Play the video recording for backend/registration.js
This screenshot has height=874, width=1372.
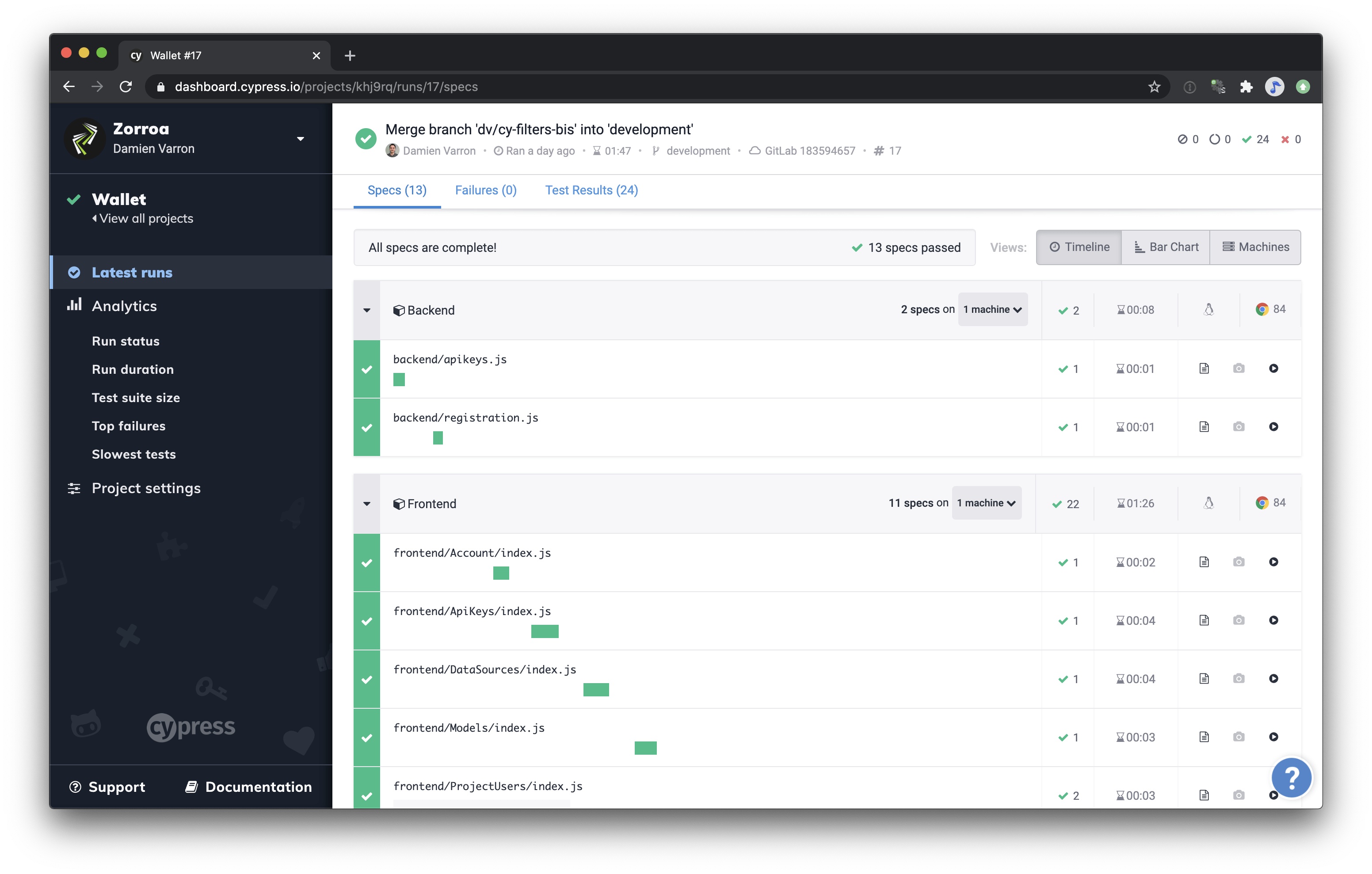click(x=1274, y=426)
